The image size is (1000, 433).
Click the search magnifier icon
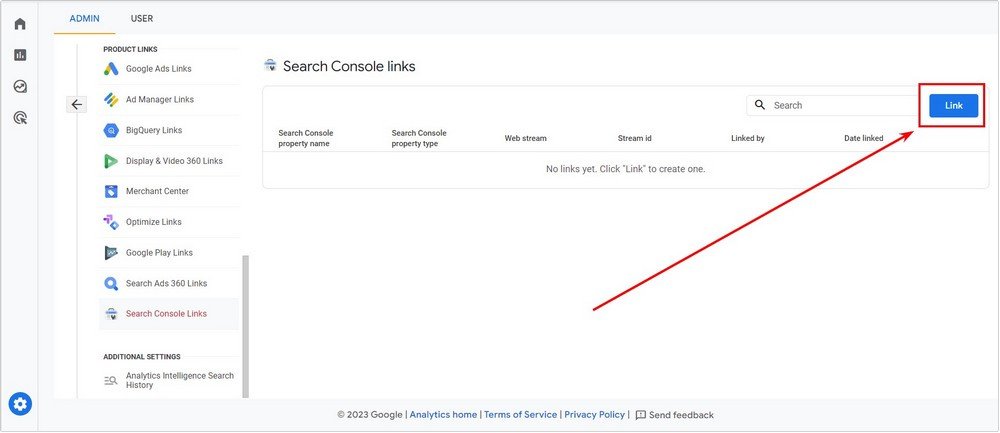(x=760, y=105)
